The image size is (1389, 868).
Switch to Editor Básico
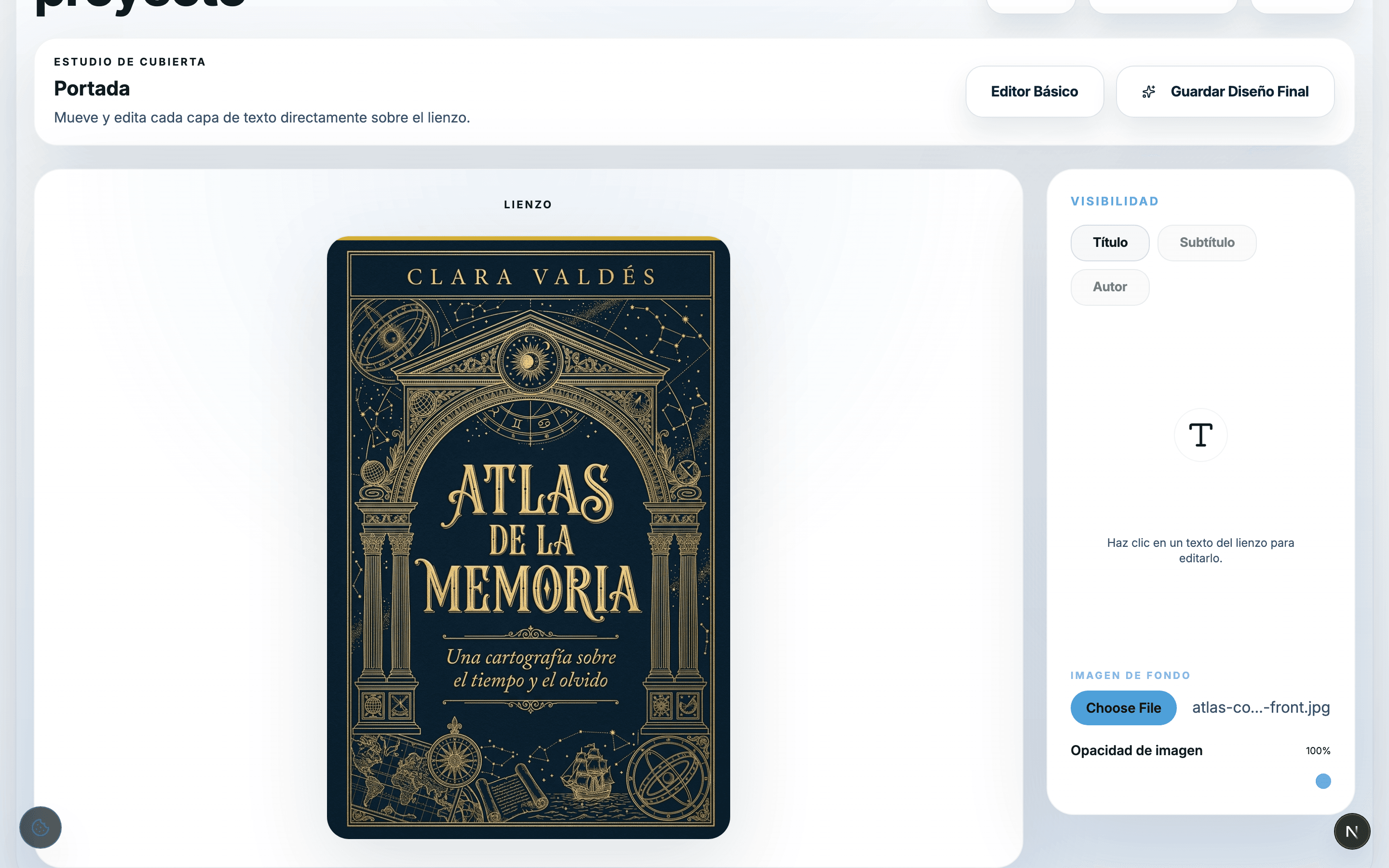pos(1035,91)
